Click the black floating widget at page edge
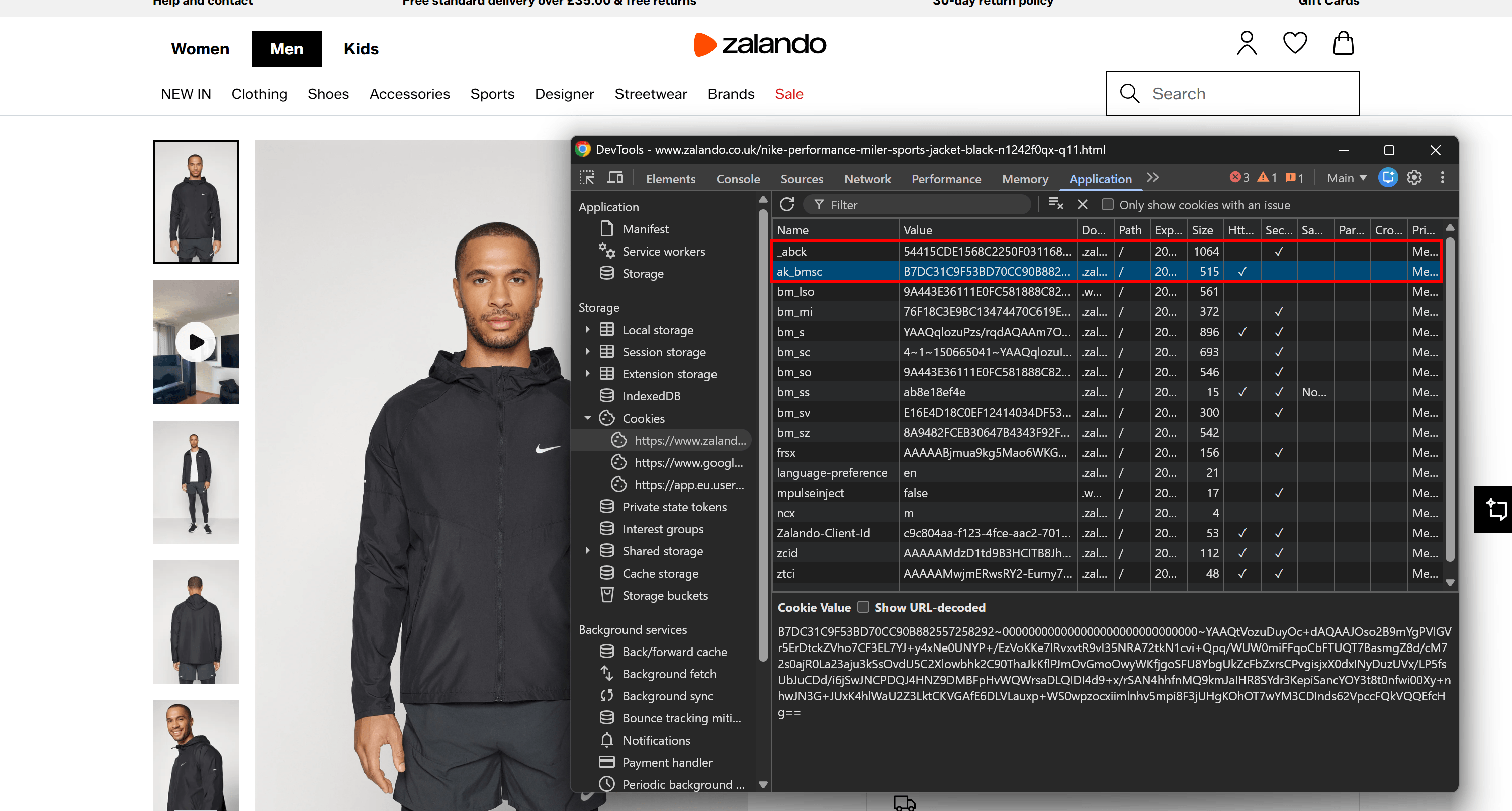 tap(1492, 509)
